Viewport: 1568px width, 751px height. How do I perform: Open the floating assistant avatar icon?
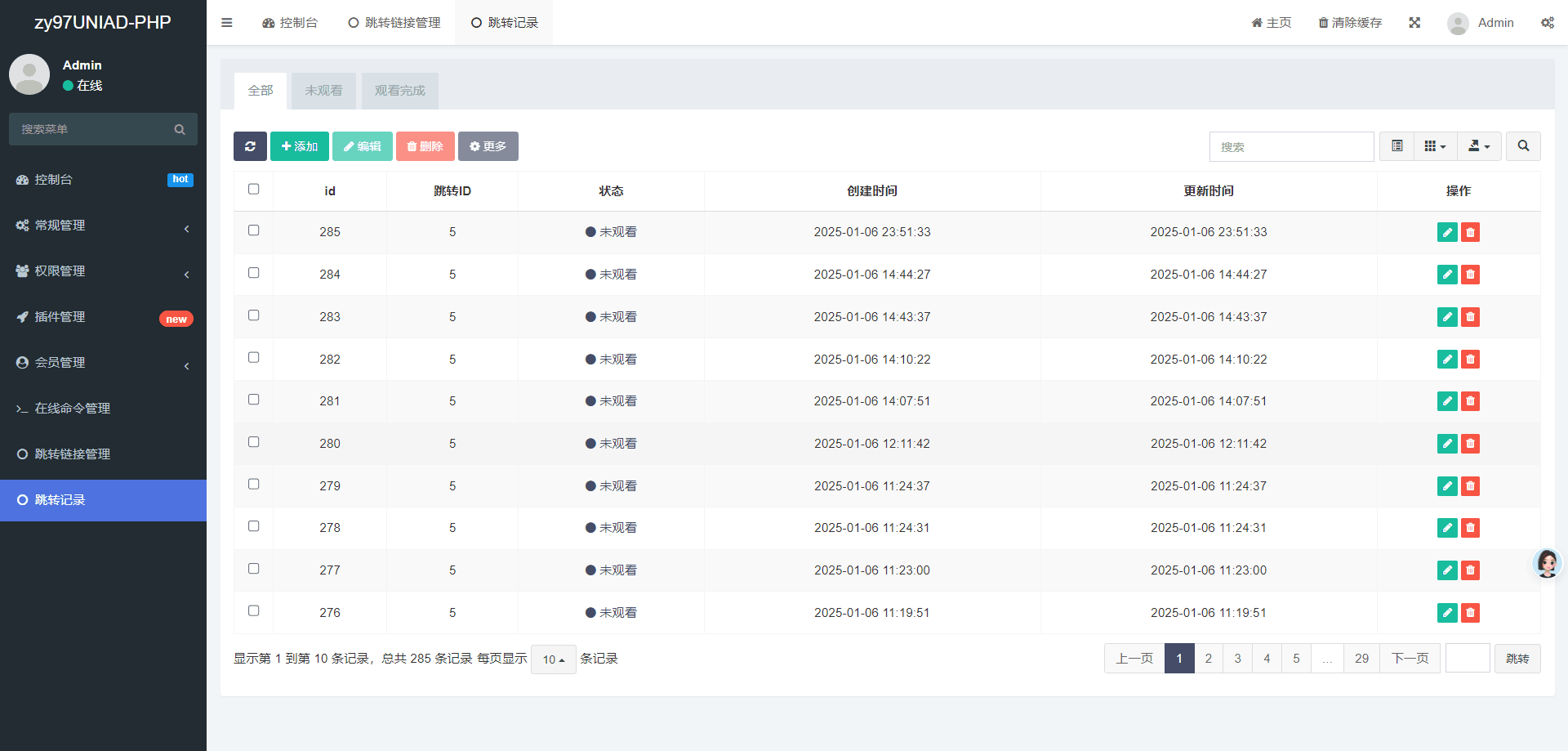pos(1547,563)
